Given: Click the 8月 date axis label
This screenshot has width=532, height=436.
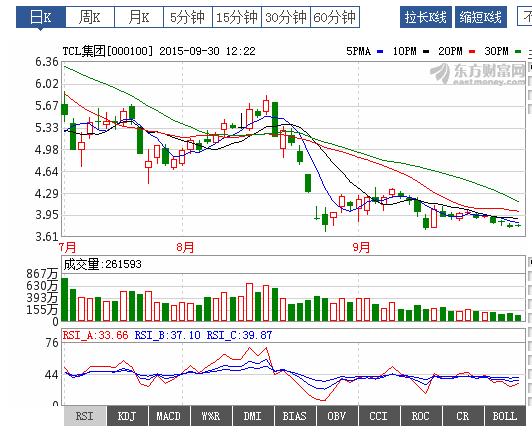Looking at the screenshot, I should pyautogui.click(x=185, y=247).
